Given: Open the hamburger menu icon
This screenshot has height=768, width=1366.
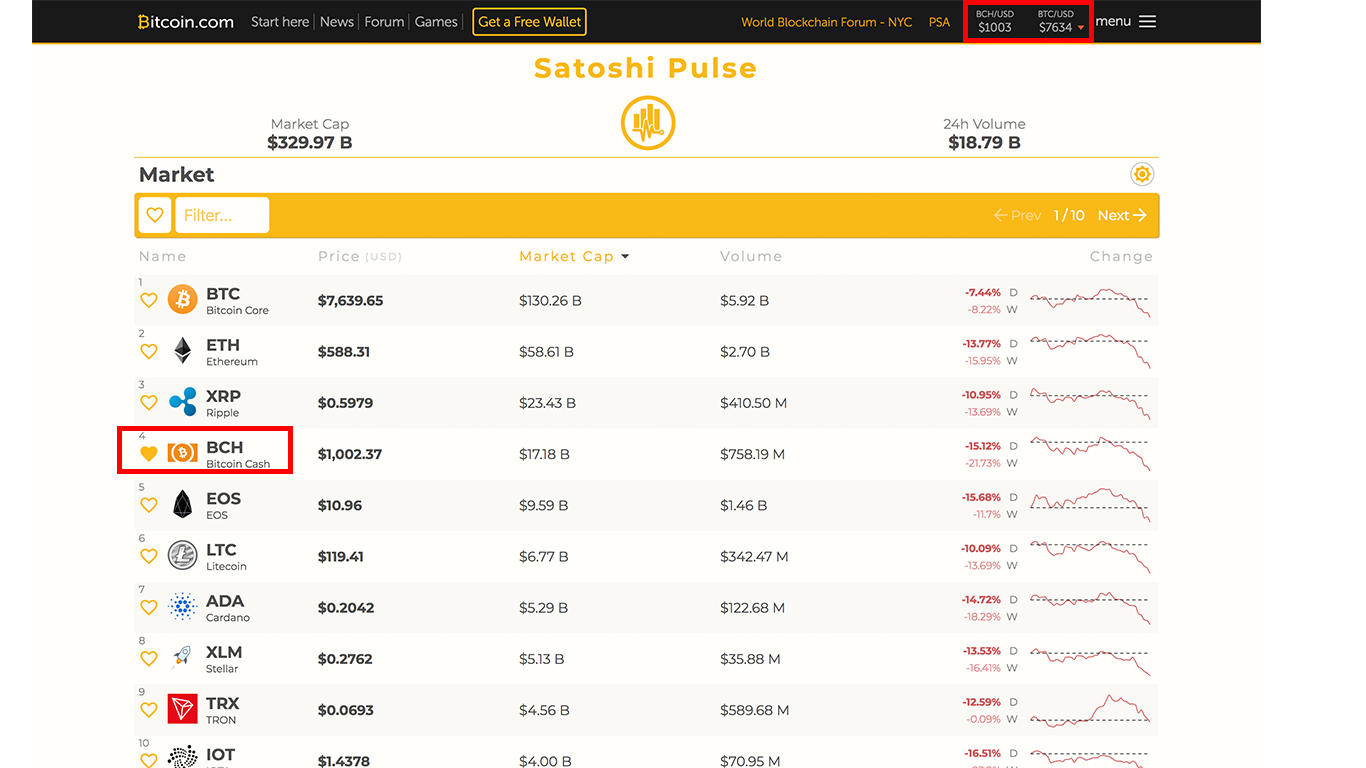Looking at the screenshot, I should (1147, 22).
